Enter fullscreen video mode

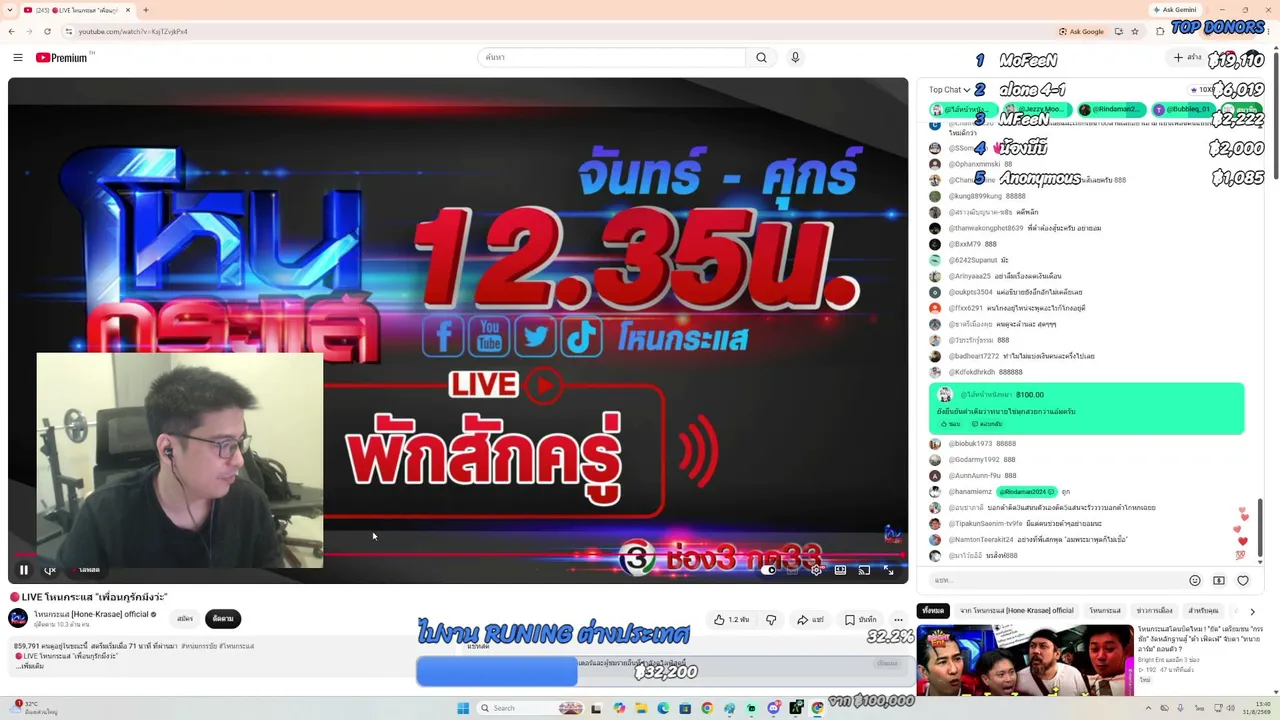coord(888,570)
